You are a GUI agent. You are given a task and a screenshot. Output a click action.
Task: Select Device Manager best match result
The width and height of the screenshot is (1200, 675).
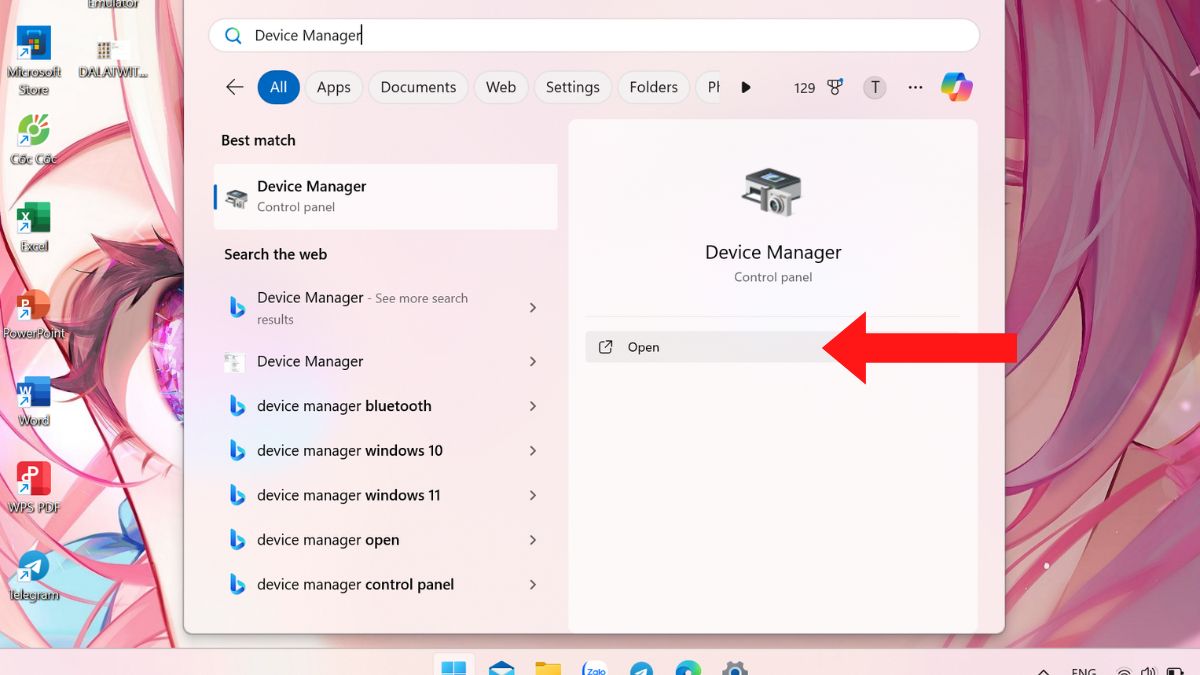386,196
